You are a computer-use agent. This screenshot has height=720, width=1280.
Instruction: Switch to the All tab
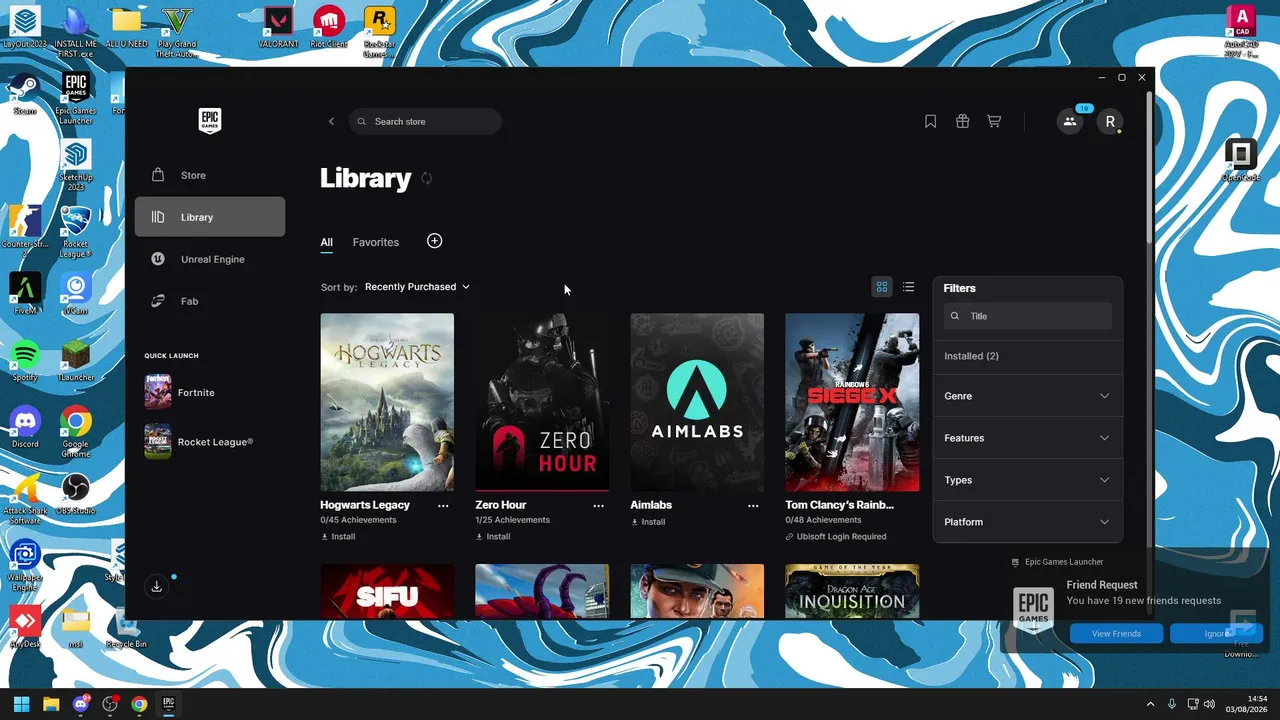click(x=327, y=242)
